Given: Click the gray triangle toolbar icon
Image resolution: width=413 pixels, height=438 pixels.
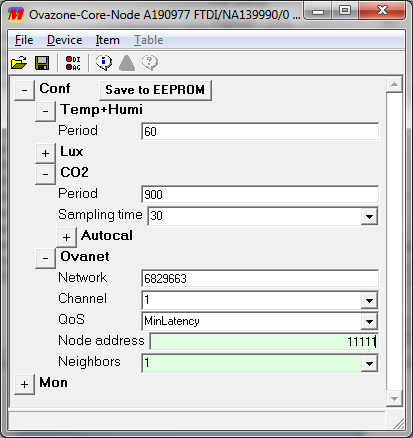Looking at the screenshot, I should coord(127,63).
